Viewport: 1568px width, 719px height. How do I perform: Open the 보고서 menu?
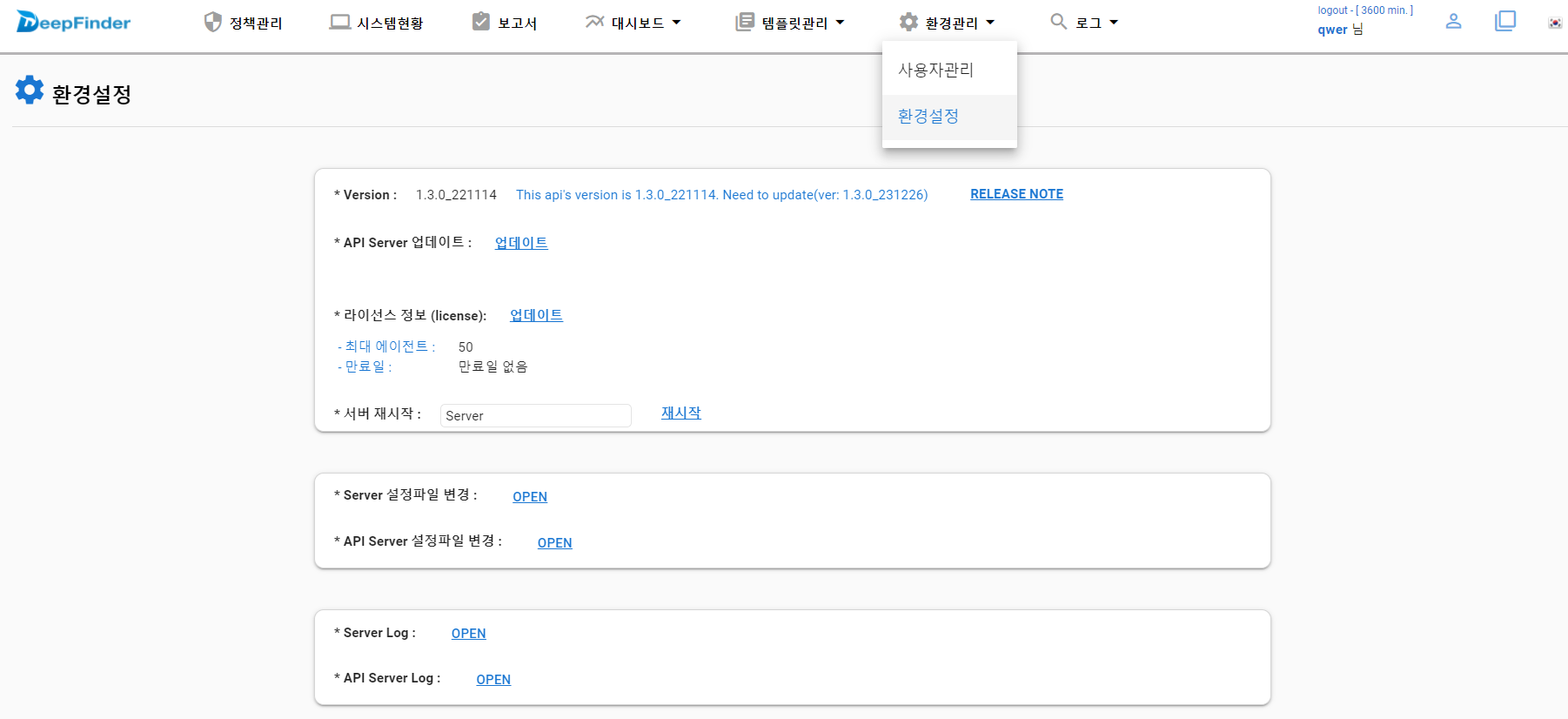coord(517,23)
